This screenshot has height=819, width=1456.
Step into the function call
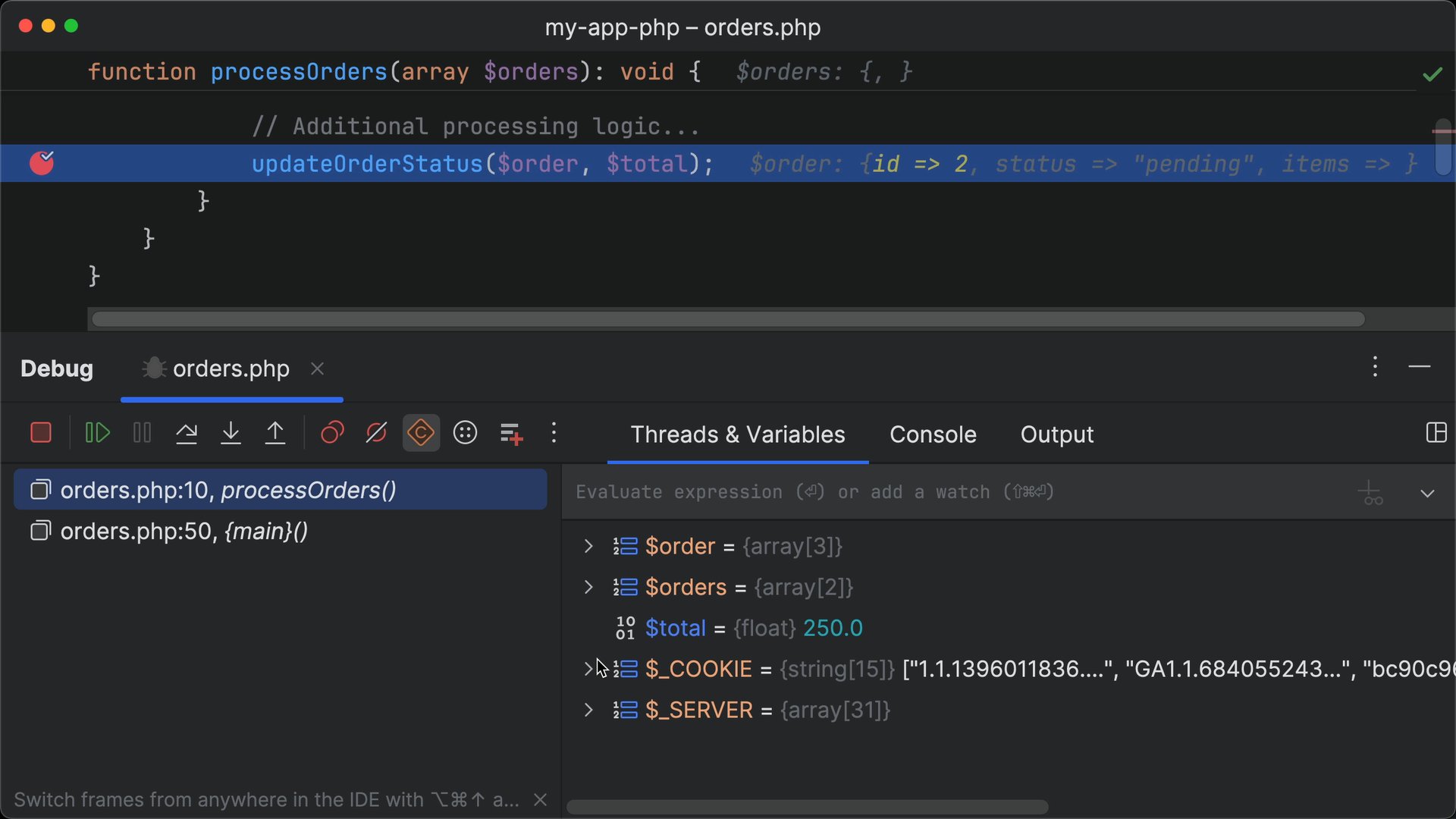(231, 433)
